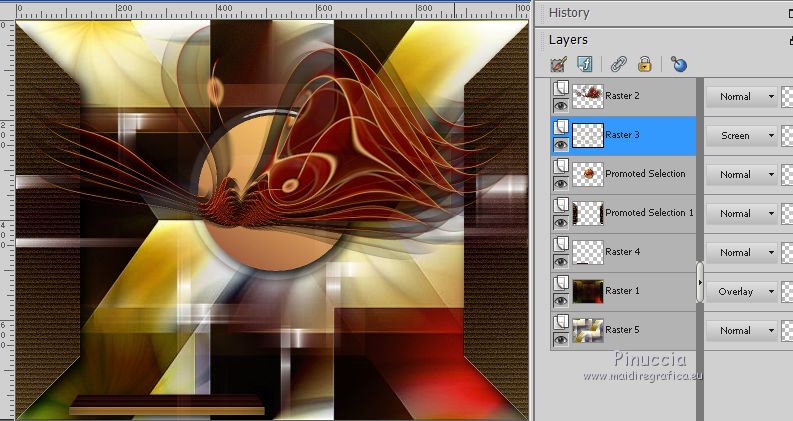Open blend mode dropdown for Raster 2

tap(741, 96)
